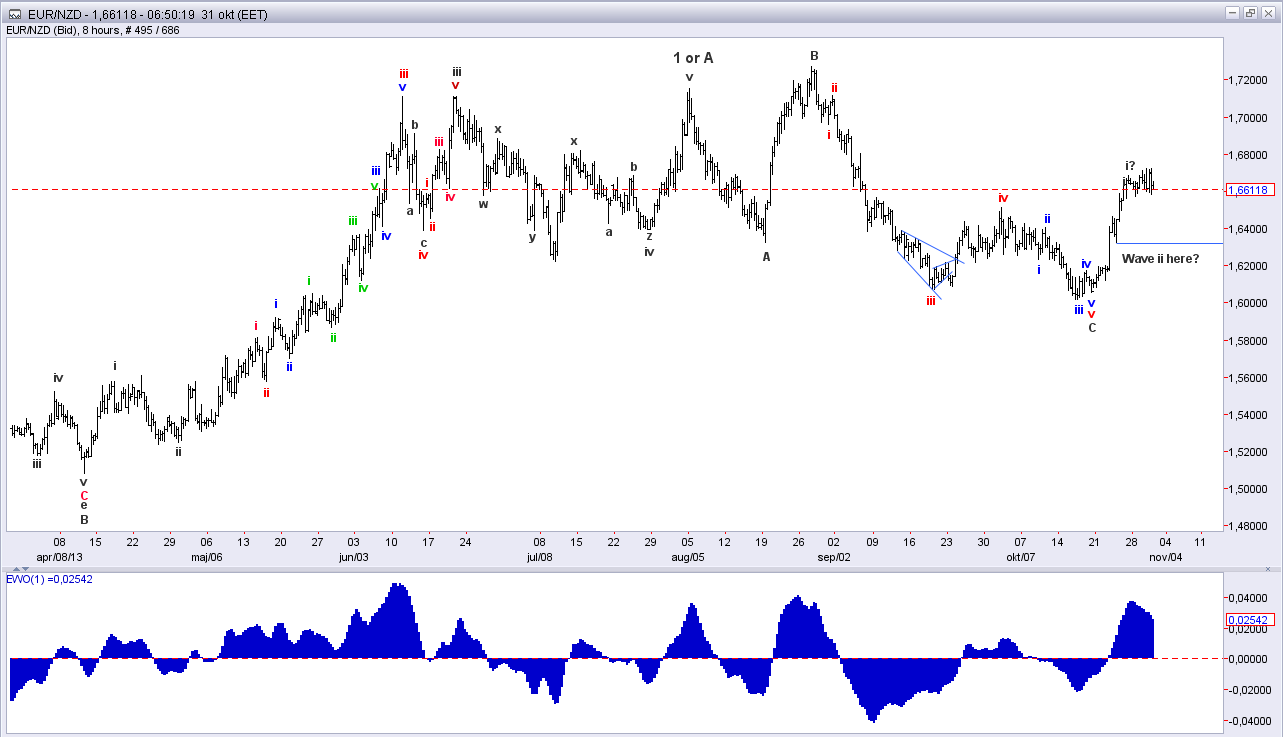Select the wave label 'C' near the October low

click(1092, 326)
